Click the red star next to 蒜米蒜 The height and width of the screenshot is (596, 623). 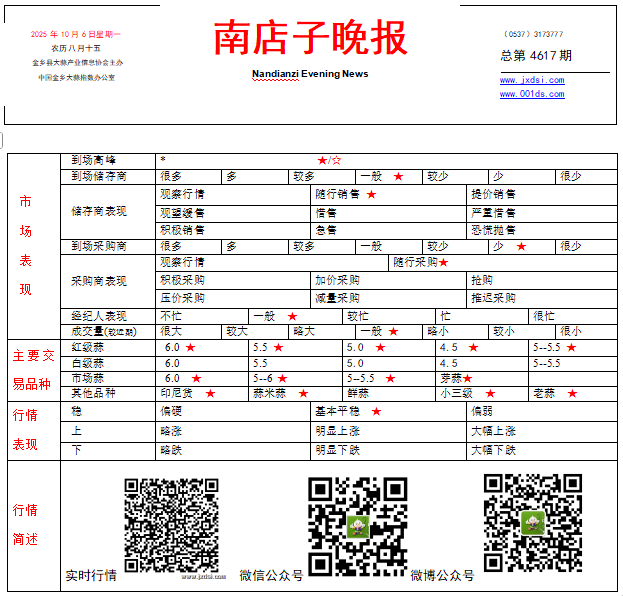pyautogui.click(x=303, y=394)
